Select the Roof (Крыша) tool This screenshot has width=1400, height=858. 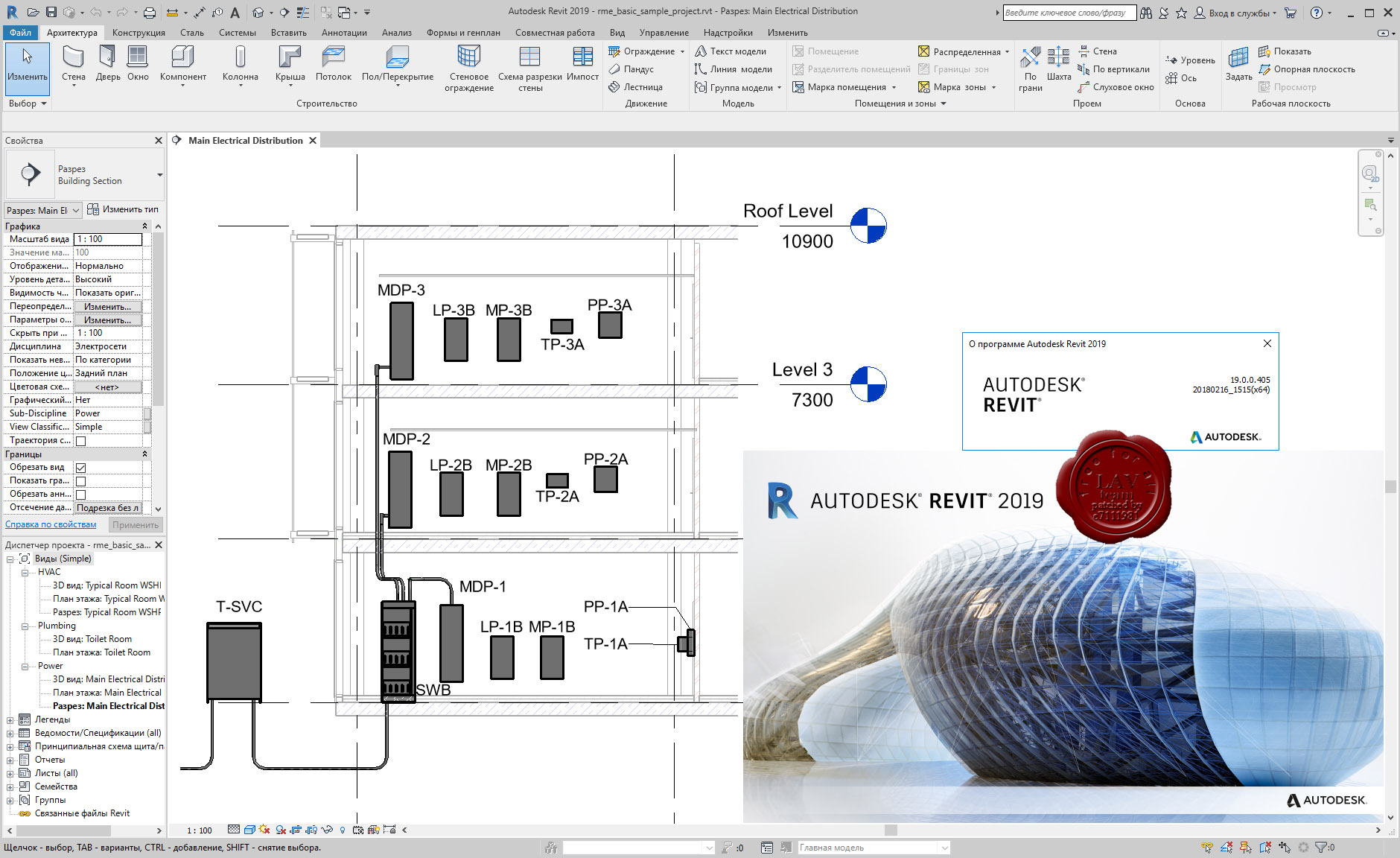click(290, 66)
